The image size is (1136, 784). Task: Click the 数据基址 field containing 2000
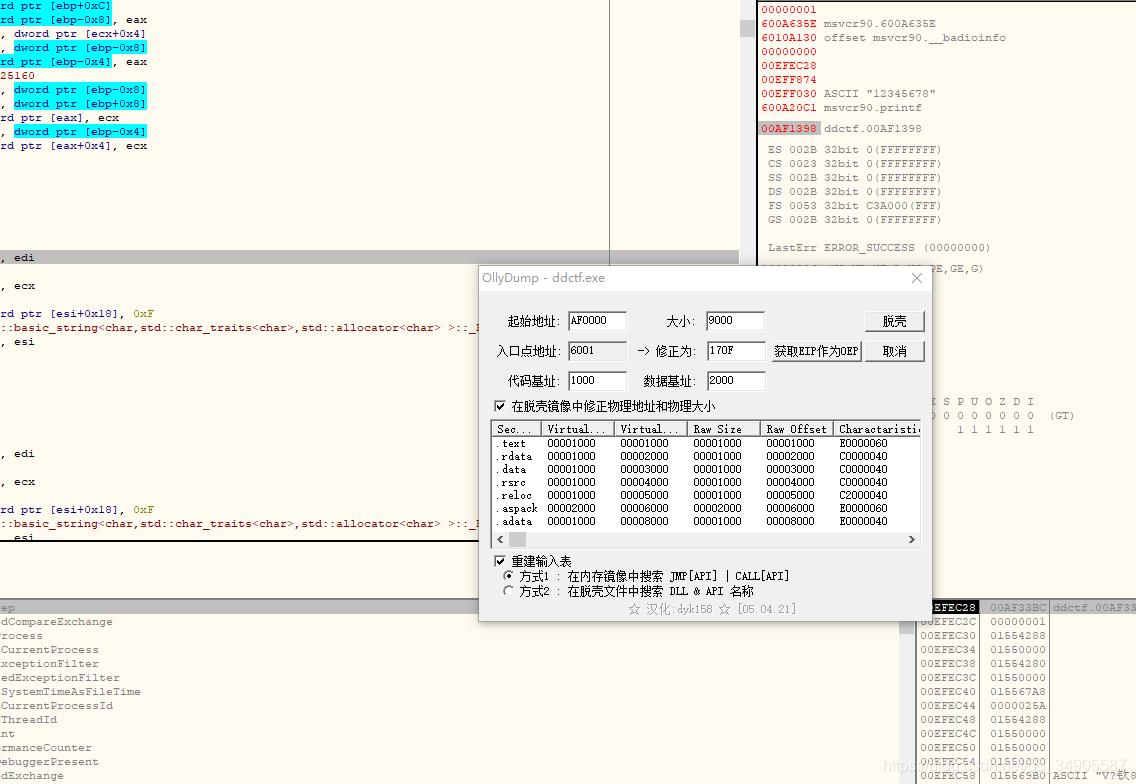[x=735, y=380]
